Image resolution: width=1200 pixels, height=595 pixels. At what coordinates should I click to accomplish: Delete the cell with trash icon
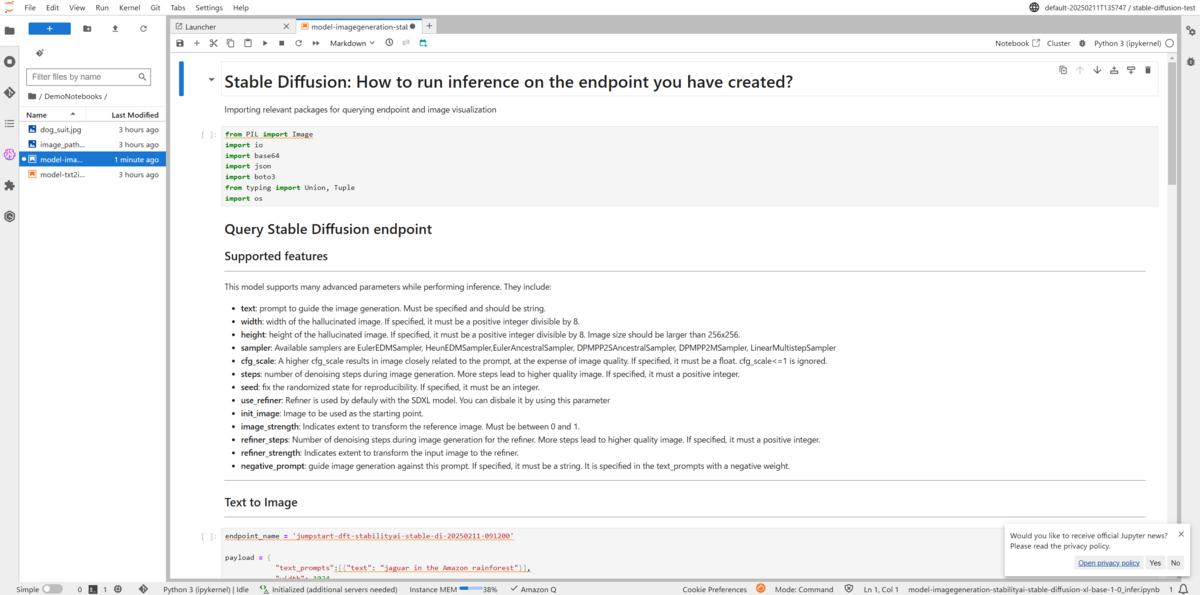(1148, 70)
